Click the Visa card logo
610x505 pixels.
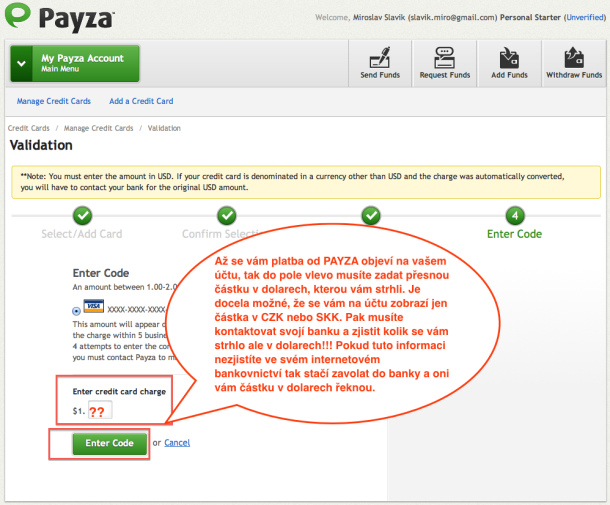click(x=94, y=306)
